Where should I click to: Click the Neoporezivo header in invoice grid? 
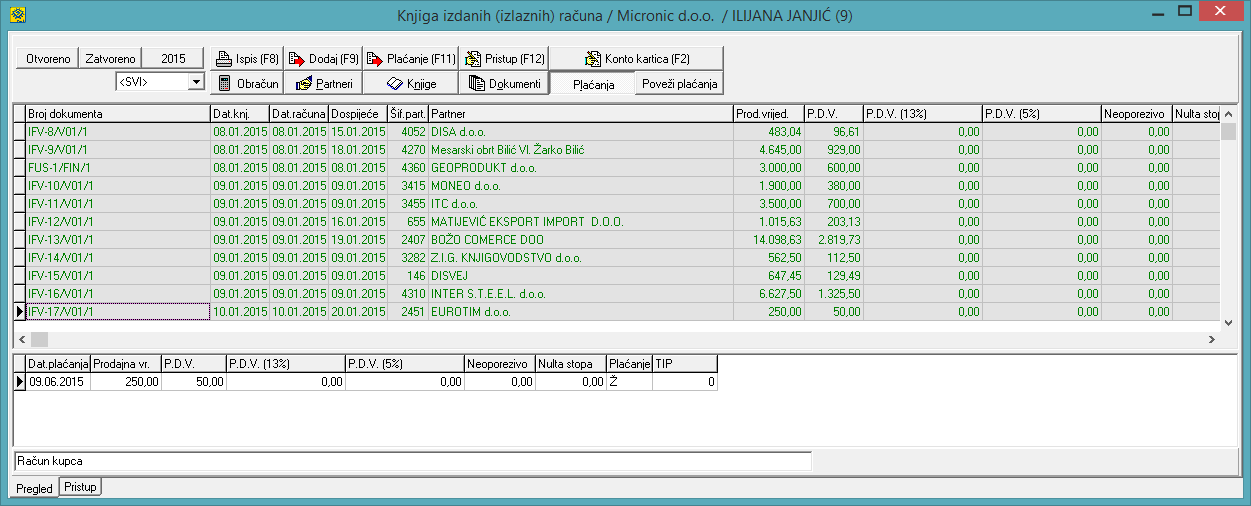click(x=1136, y=114)
